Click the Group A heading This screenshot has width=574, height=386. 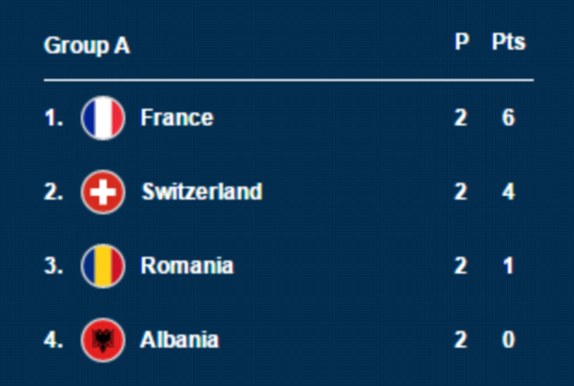87,46
